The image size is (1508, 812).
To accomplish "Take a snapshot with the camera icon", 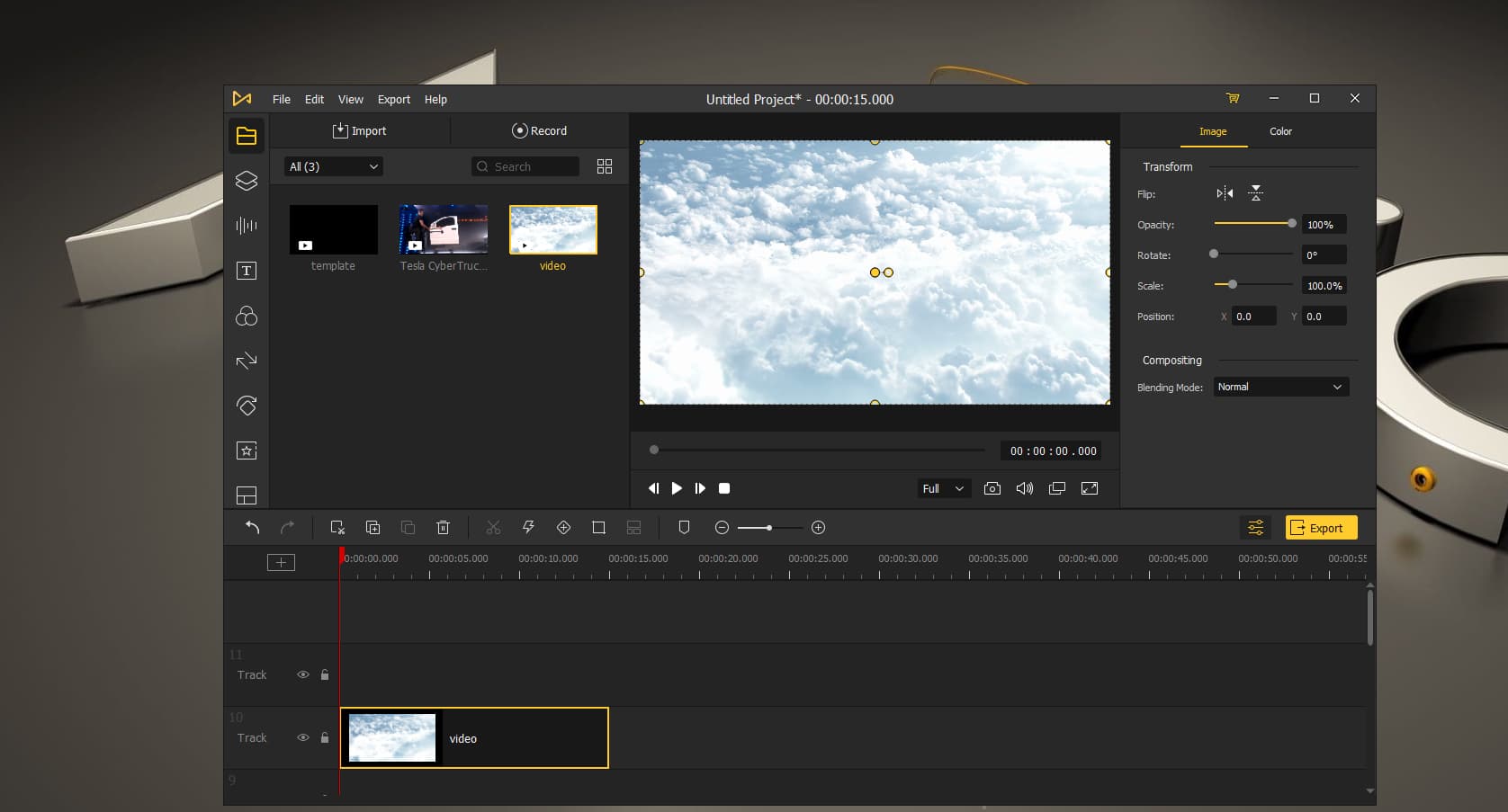I will 992,488.
